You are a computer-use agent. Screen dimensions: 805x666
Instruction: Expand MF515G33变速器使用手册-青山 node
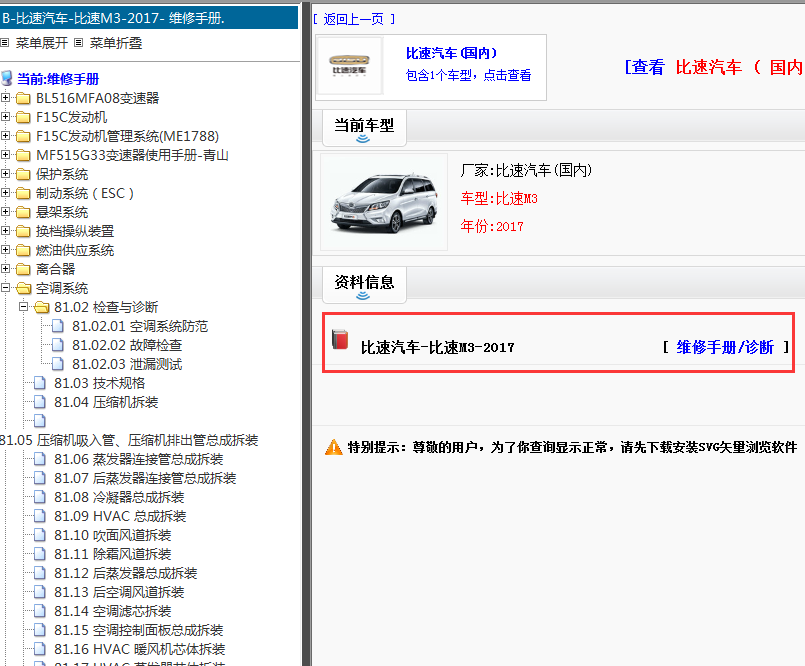(x=5, y=155)
